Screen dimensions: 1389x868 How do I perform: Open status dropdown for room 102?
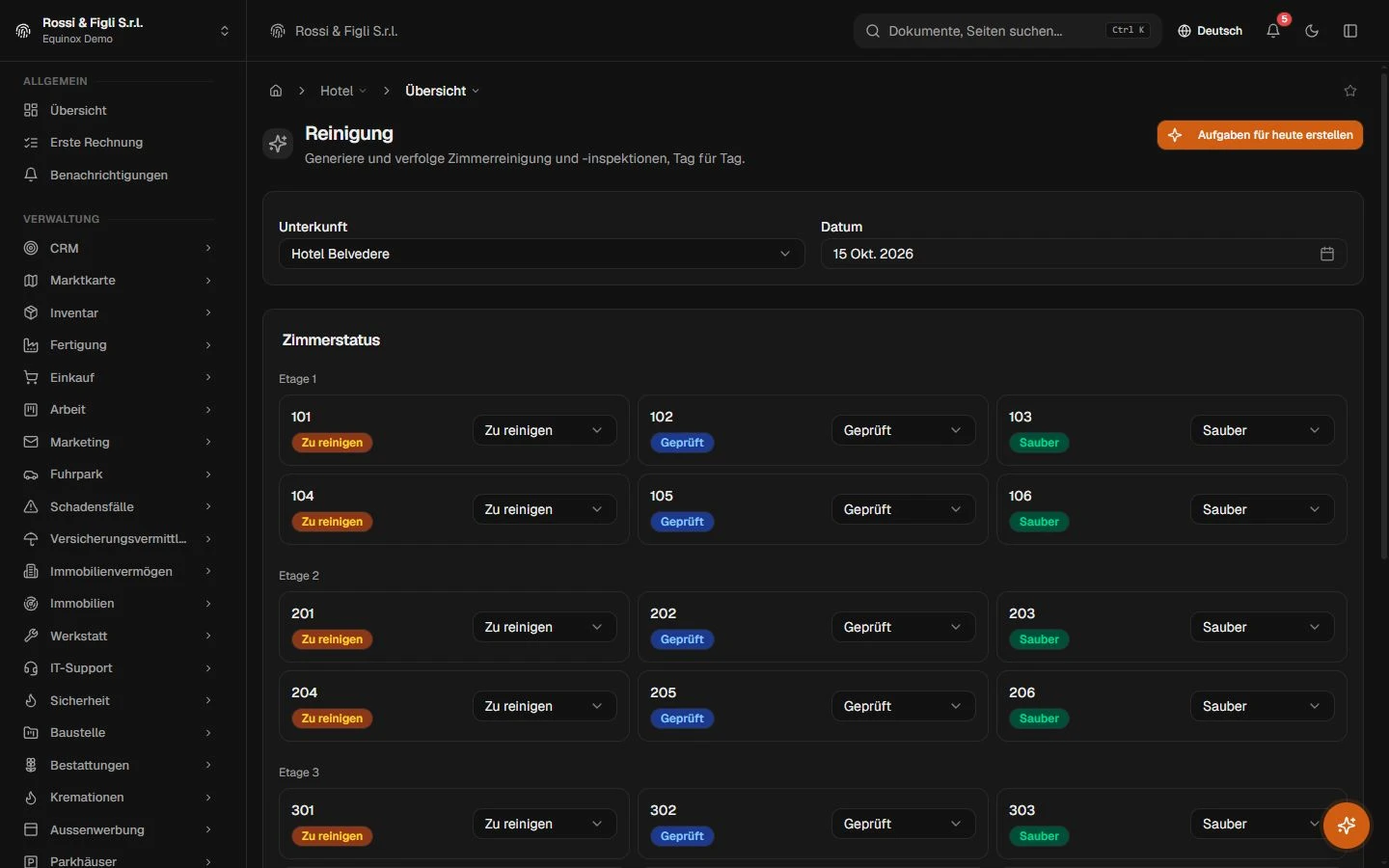coord(903,430)
